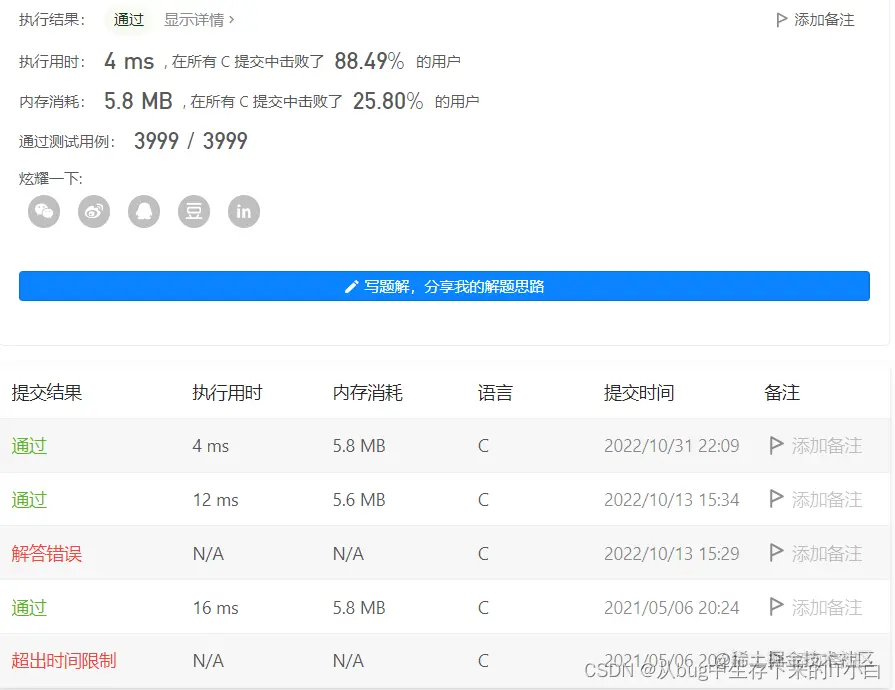Share the result via Weibo icon
The width and height of the screenshot is (895, 690).
[93, 211]
